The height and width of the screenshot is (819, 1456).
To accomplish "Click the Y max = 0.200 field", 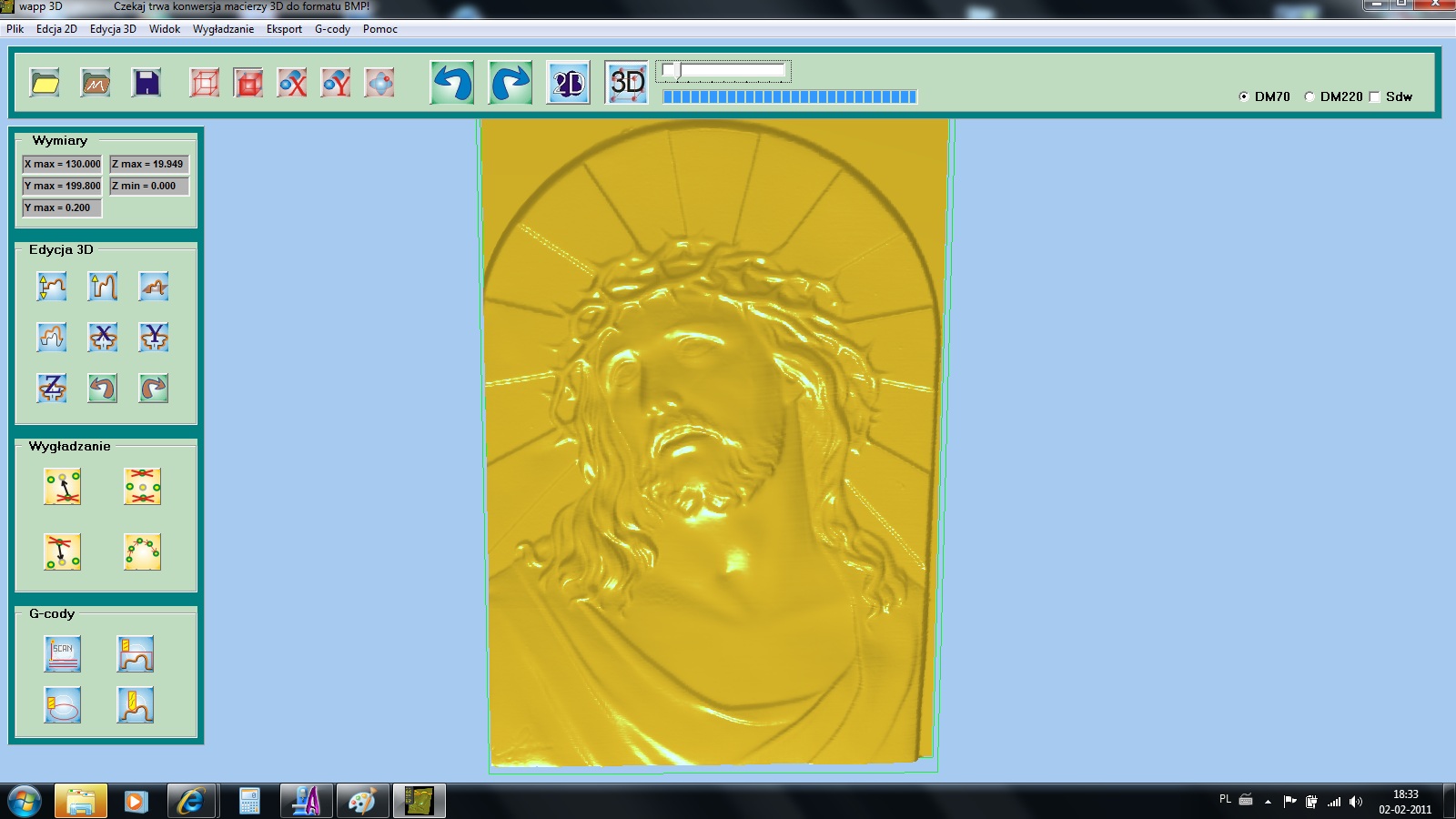I will 63,207.
